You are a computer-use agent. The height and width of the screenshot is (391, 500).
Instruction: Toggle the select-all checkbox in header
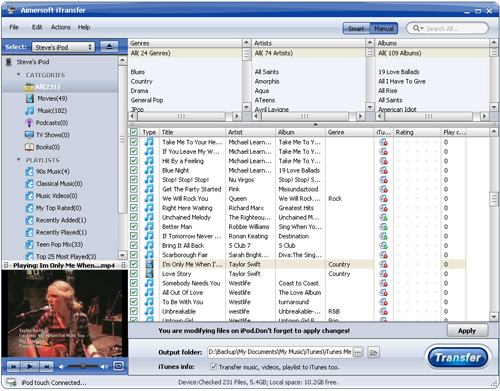pyautogui.click(x=134, y=132)
